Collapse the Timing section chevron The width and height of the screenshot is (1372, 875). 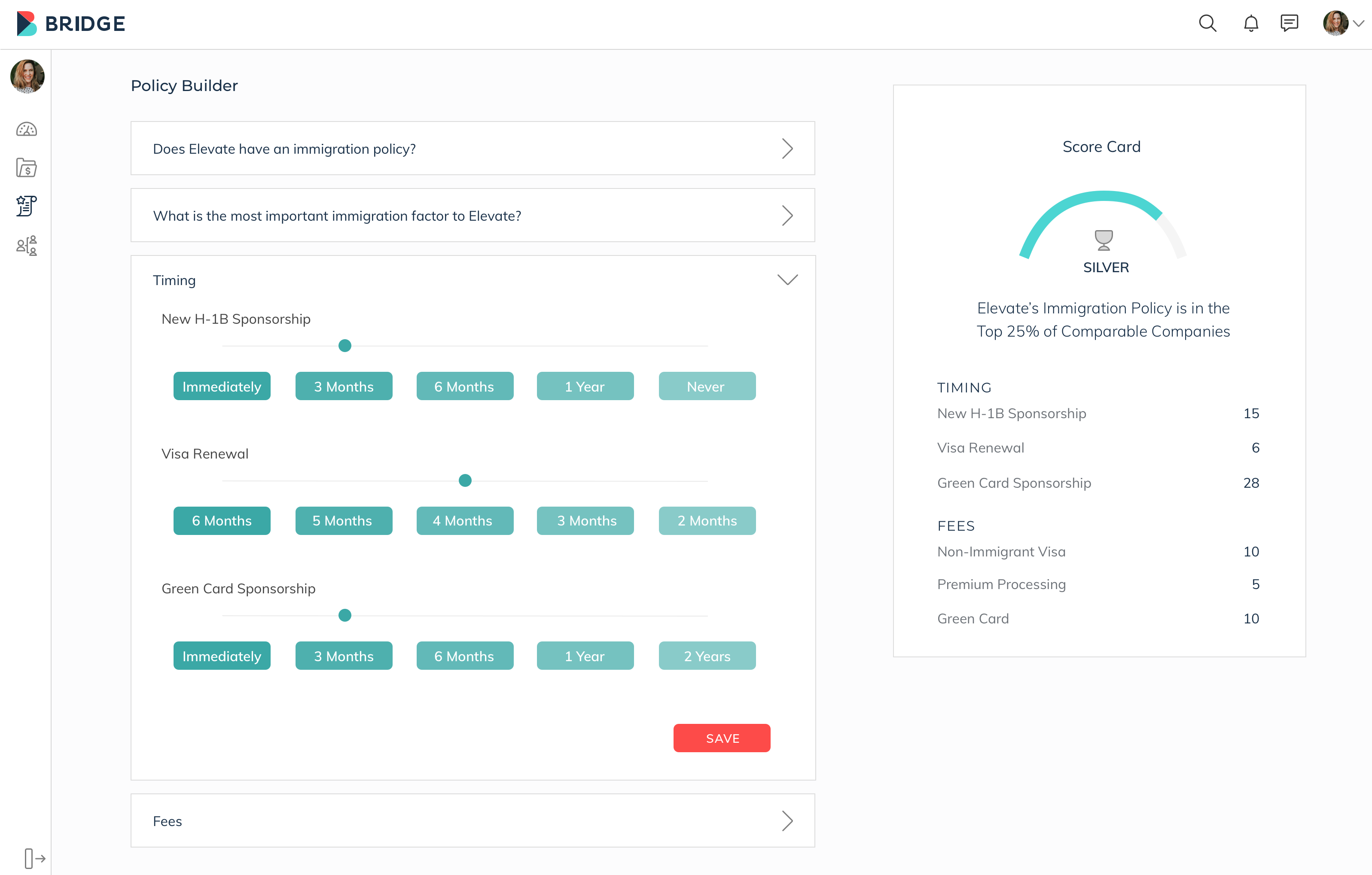tap(787, 280)
